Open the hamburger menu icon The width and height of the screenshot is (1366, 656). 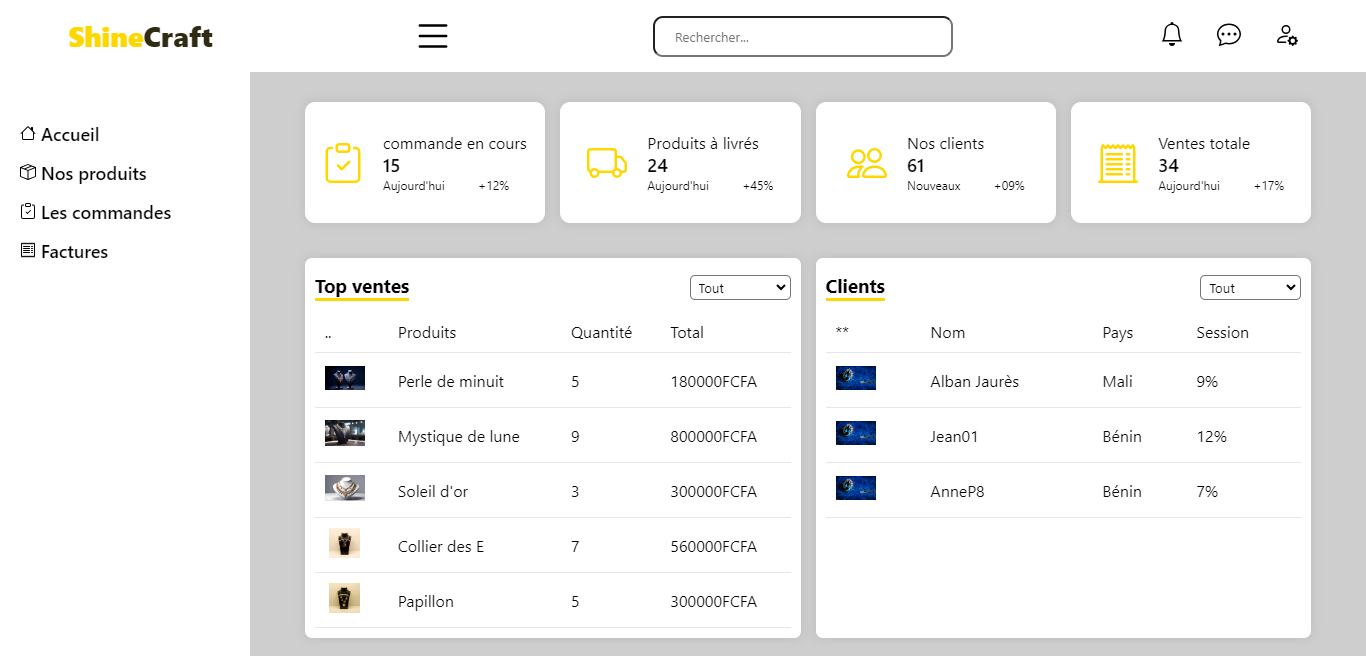(433, 36)
